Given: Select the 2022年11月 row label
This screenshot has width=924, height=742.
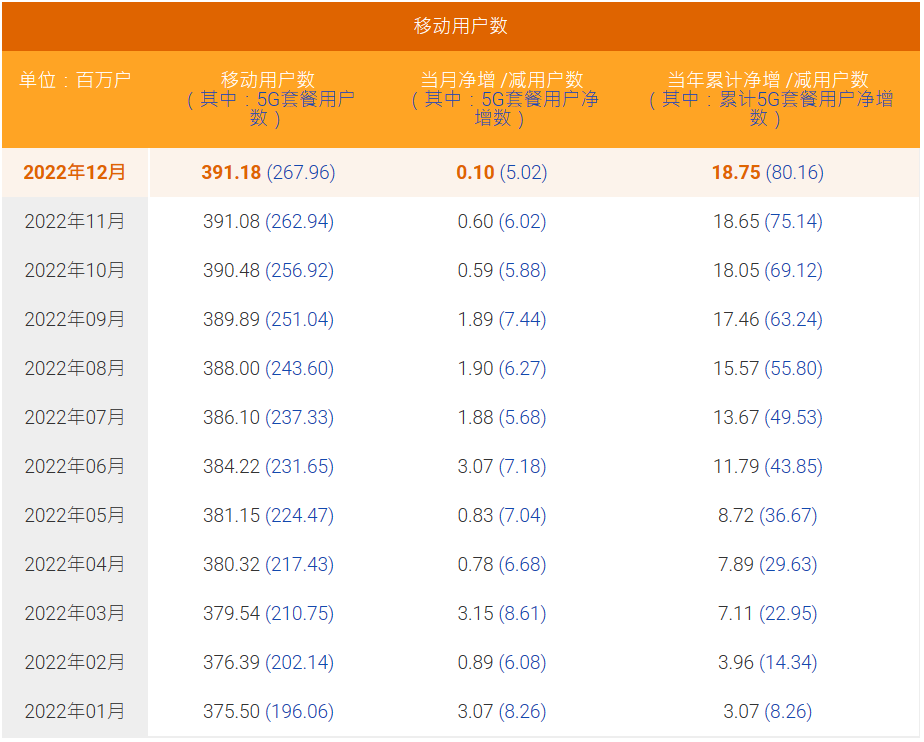Looking at the screenshot, I should coord(75,221).
